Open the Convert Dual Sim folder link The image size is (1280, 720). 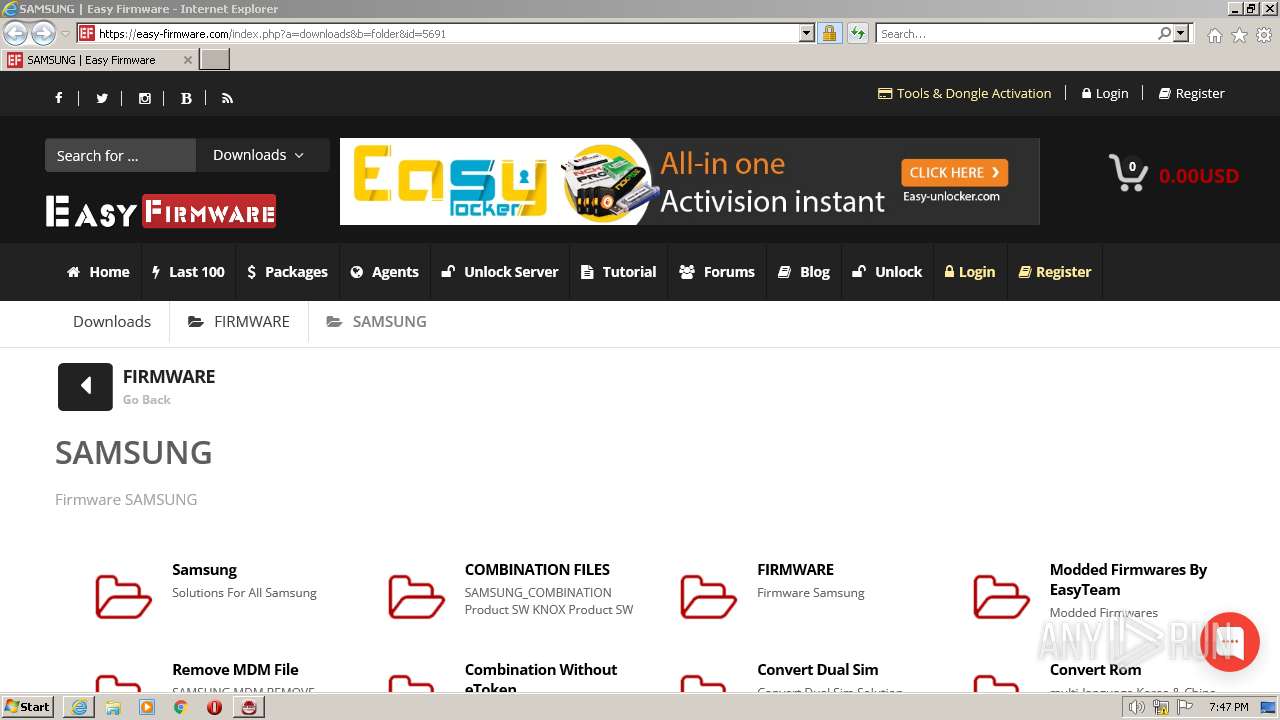[x=818, y=670]
